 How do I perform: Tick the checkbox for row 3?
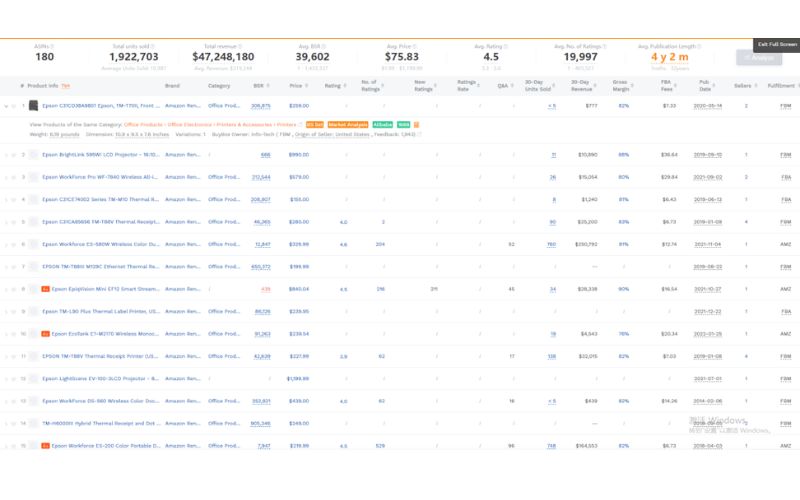tap(14, 178)
